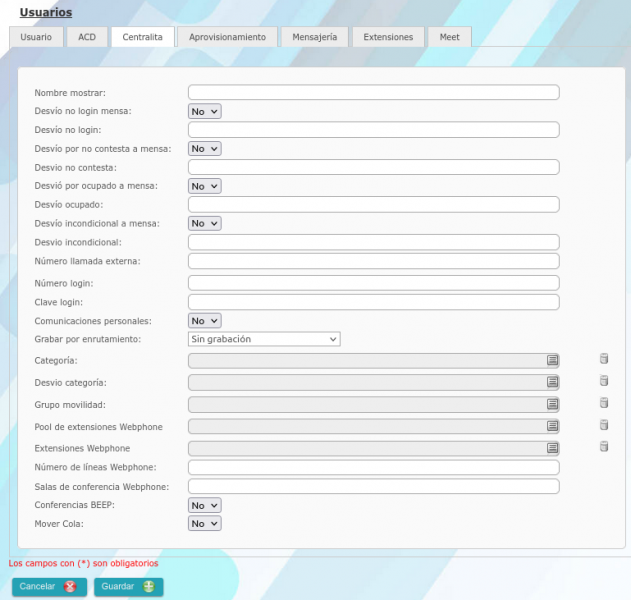Open Pool de extensiones Webphone list icon
631x600 pixels.
click(552, 427)
